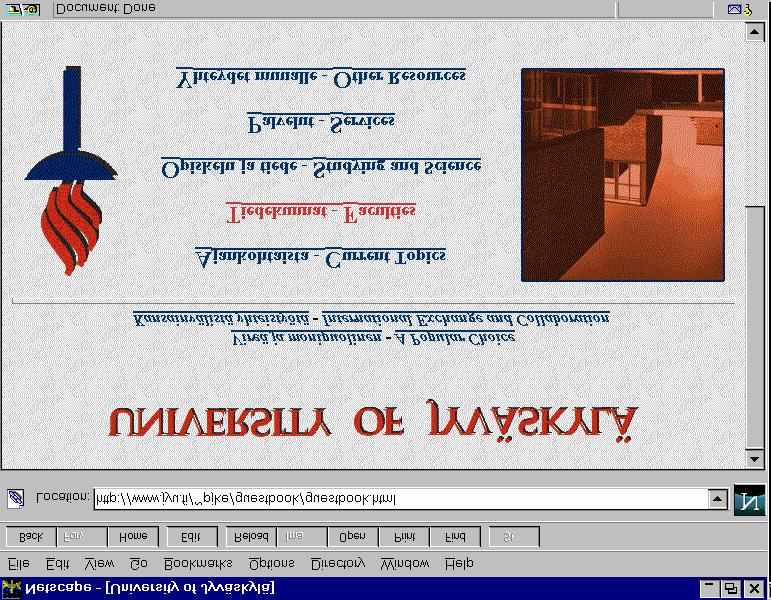Click the Reload toolbar button

(251, 537)
